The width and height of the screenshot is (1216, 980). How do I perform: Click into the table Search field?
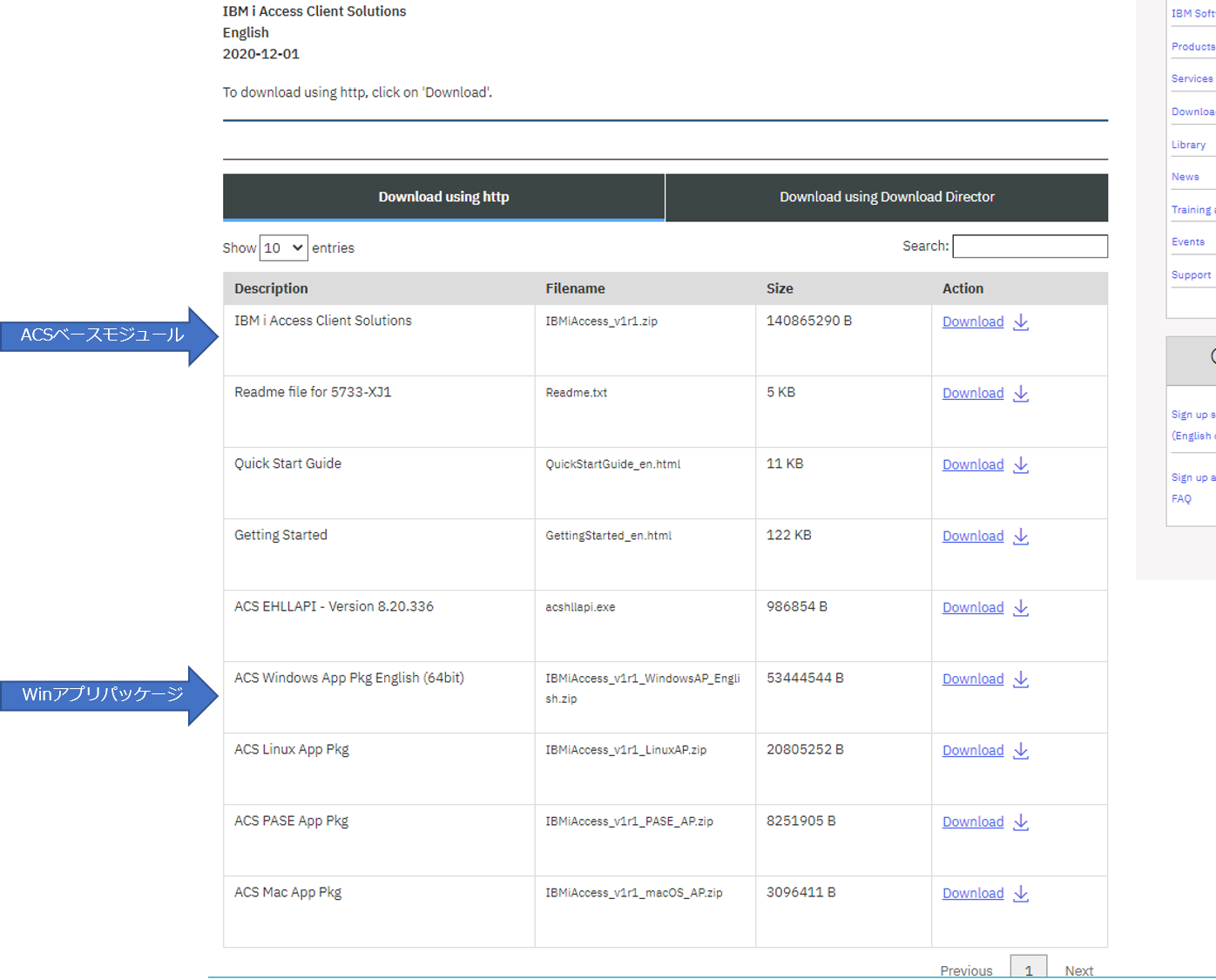tap(1030, 247)
